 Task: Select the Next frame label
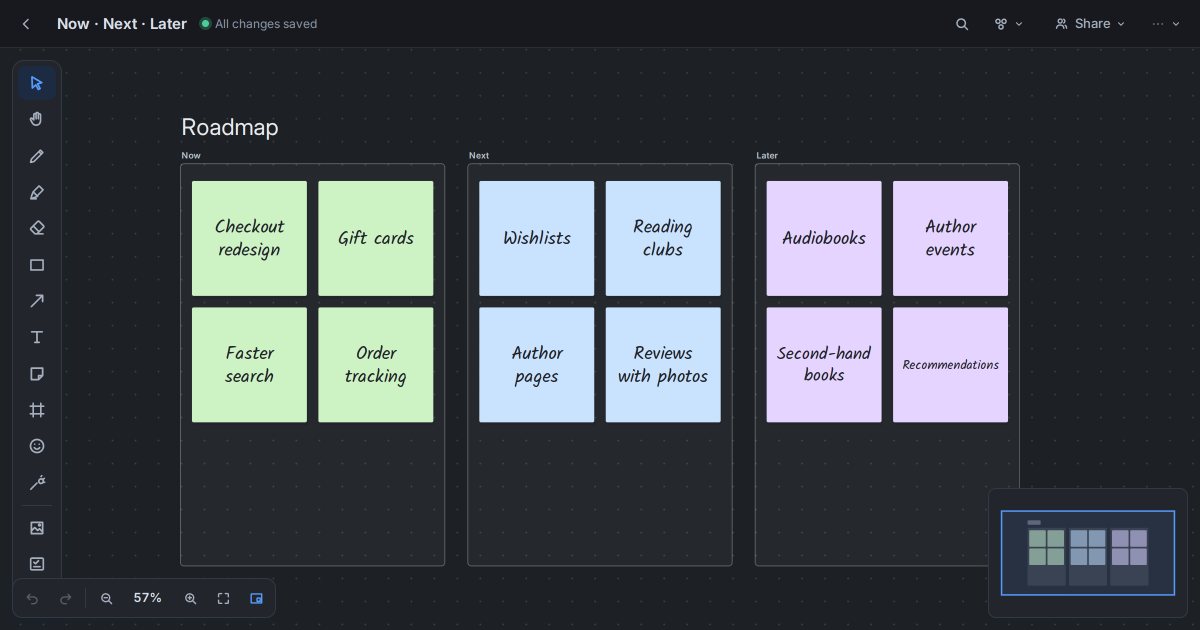pos(479,155)
